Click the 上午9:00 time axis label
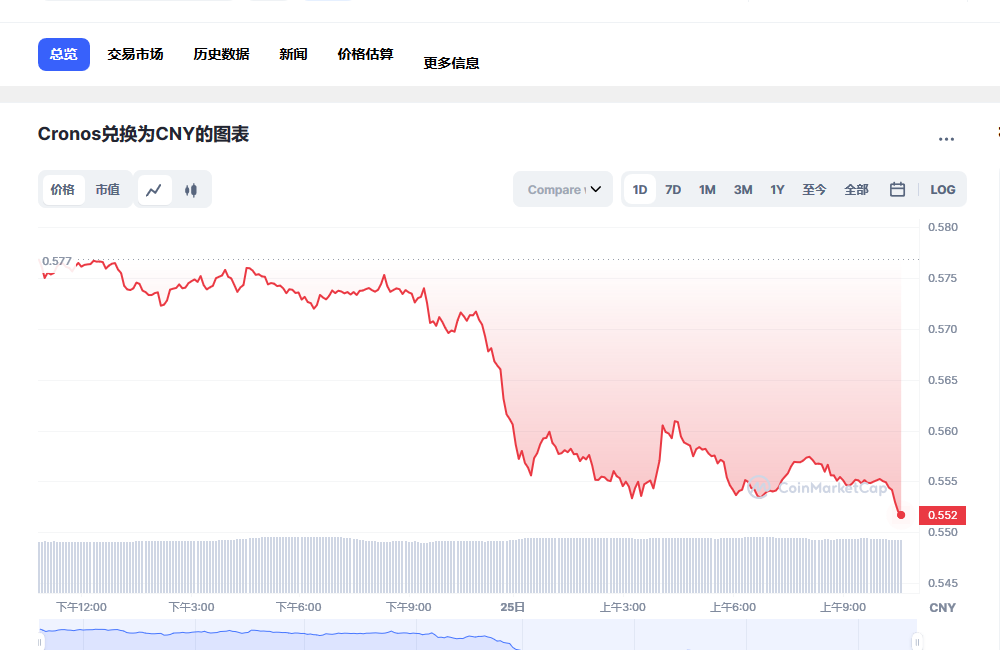 point(842,607)
